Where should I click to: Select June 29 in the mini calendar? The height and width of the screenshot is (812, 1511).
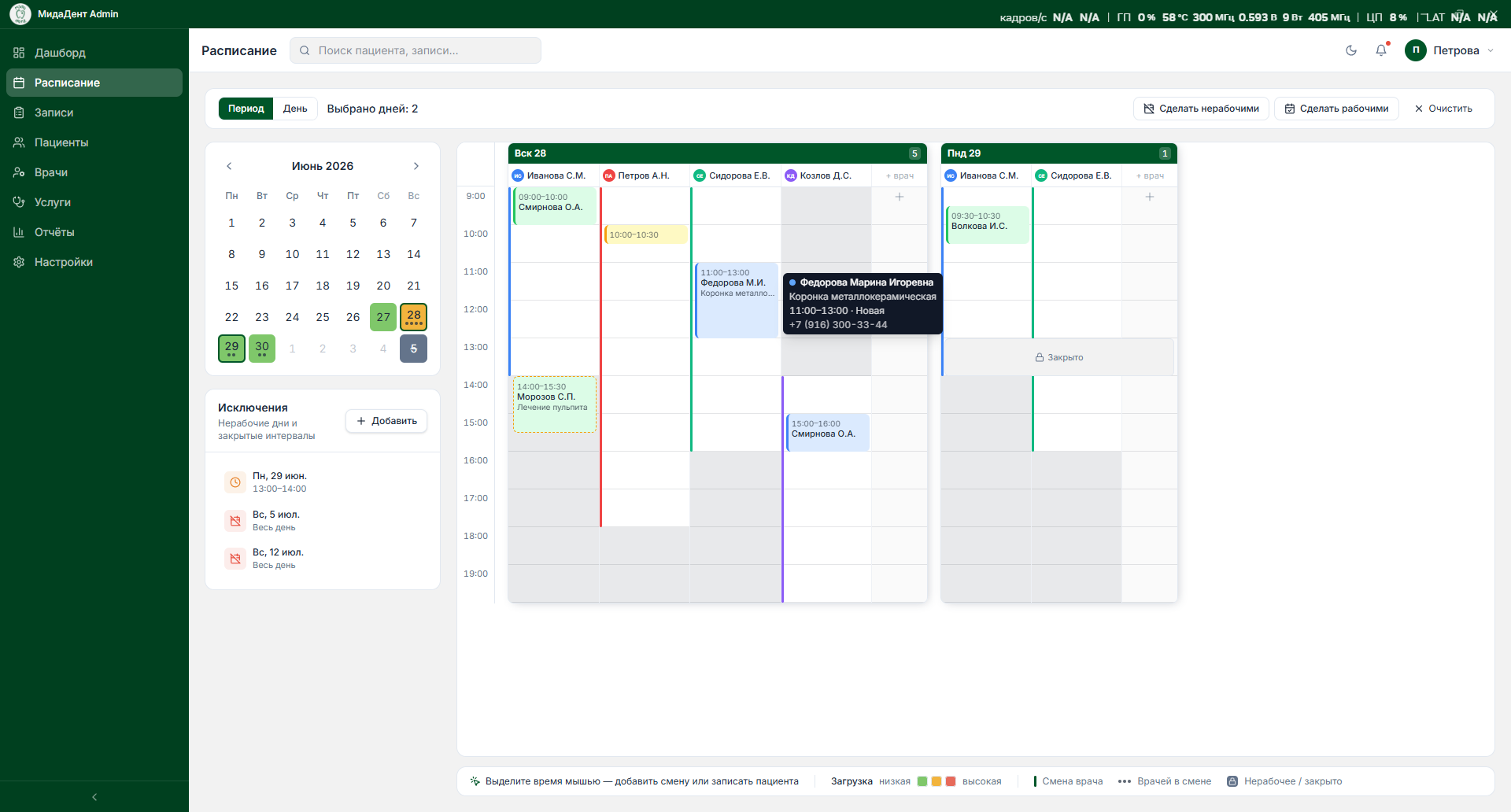pyautogui.click(x=231, y=349)
